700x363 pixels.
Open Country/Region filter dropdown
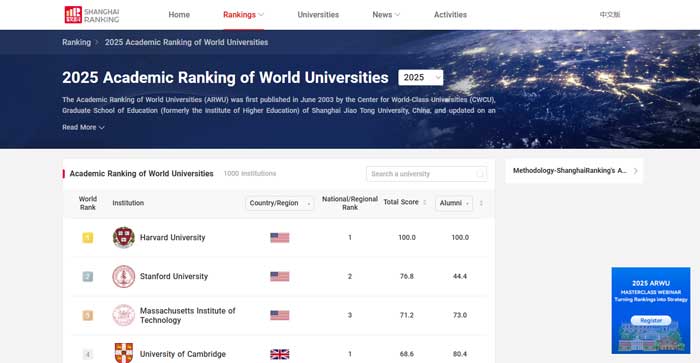point(279,203)
